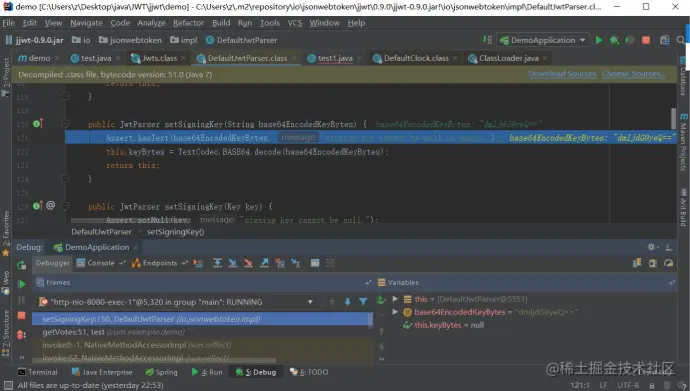Expand hidden debug sidebar actions chevron
The height and width of the screenshot is (391, 690).
[x=21, y=357]
